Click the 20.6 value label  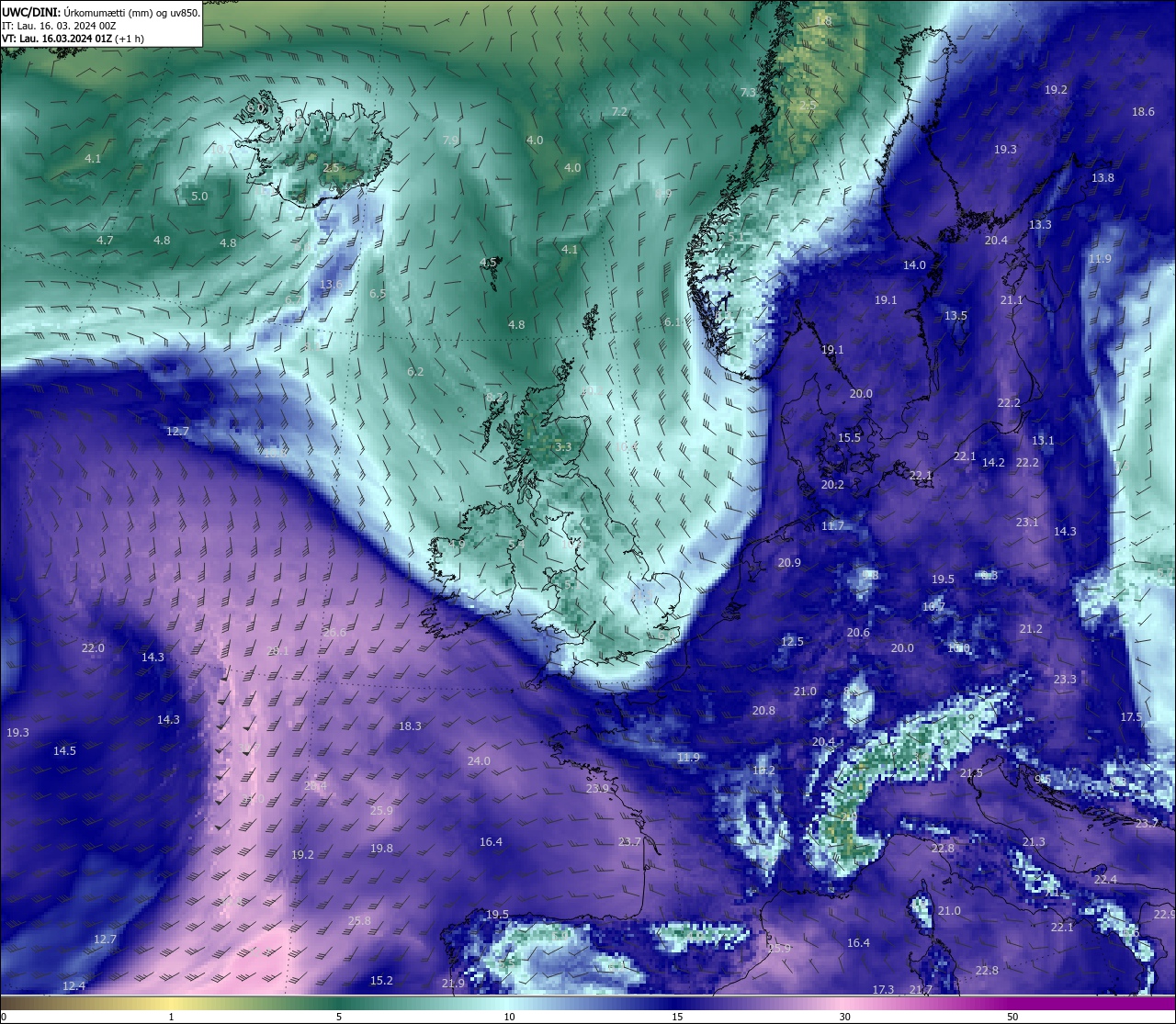tap(858, 633)
